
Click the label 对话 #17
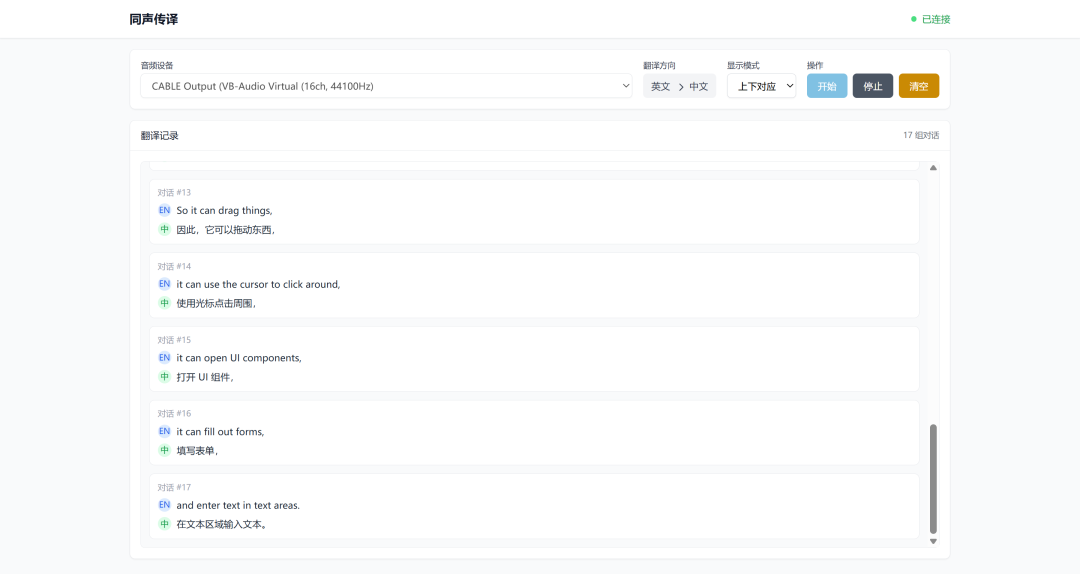(x=174, y=487)
